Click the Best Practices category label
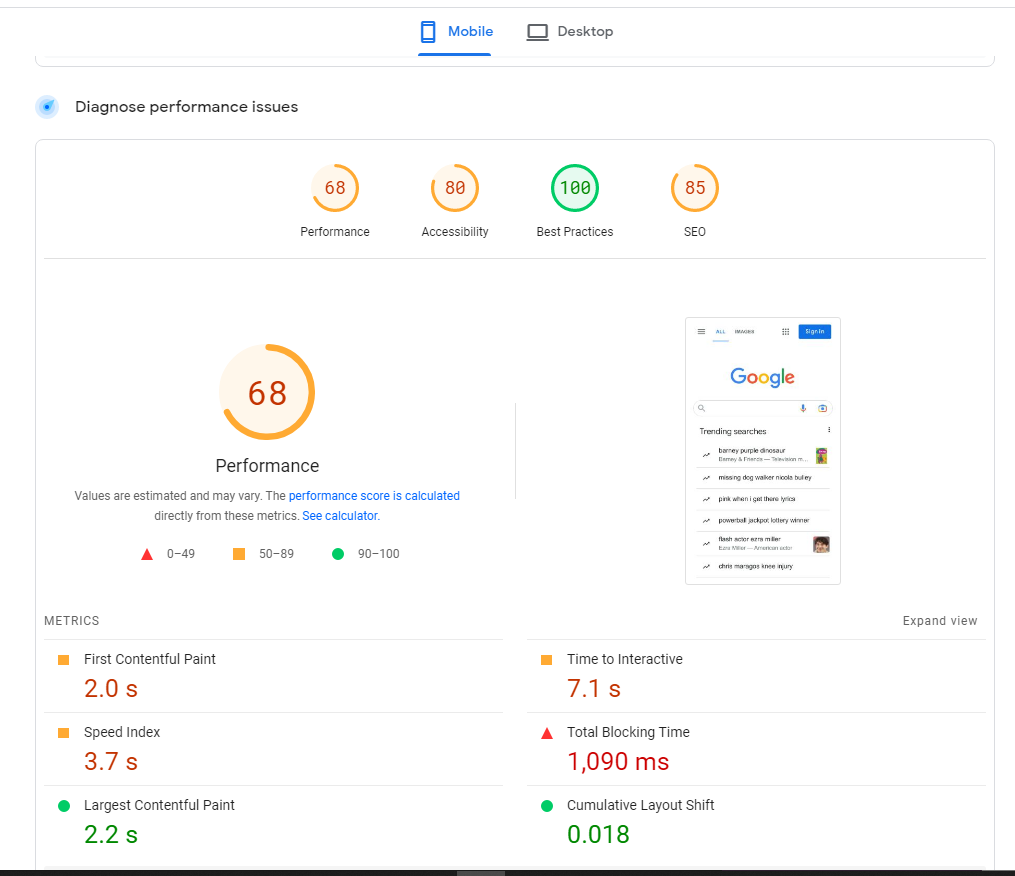1015x876 pixels. [575, 232]
